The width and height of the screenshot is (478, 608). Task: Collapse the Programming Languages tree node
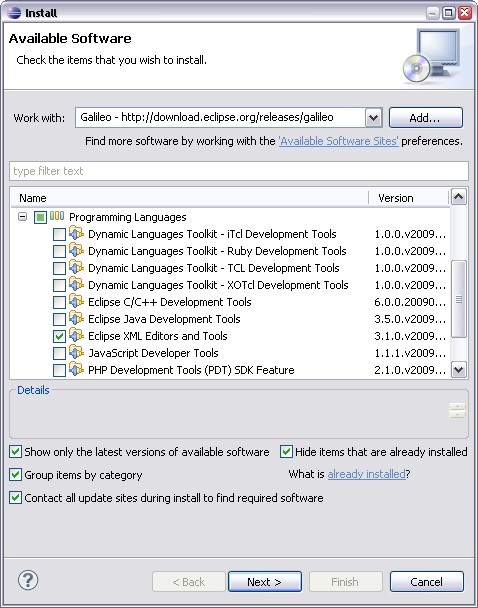point(22,217)
